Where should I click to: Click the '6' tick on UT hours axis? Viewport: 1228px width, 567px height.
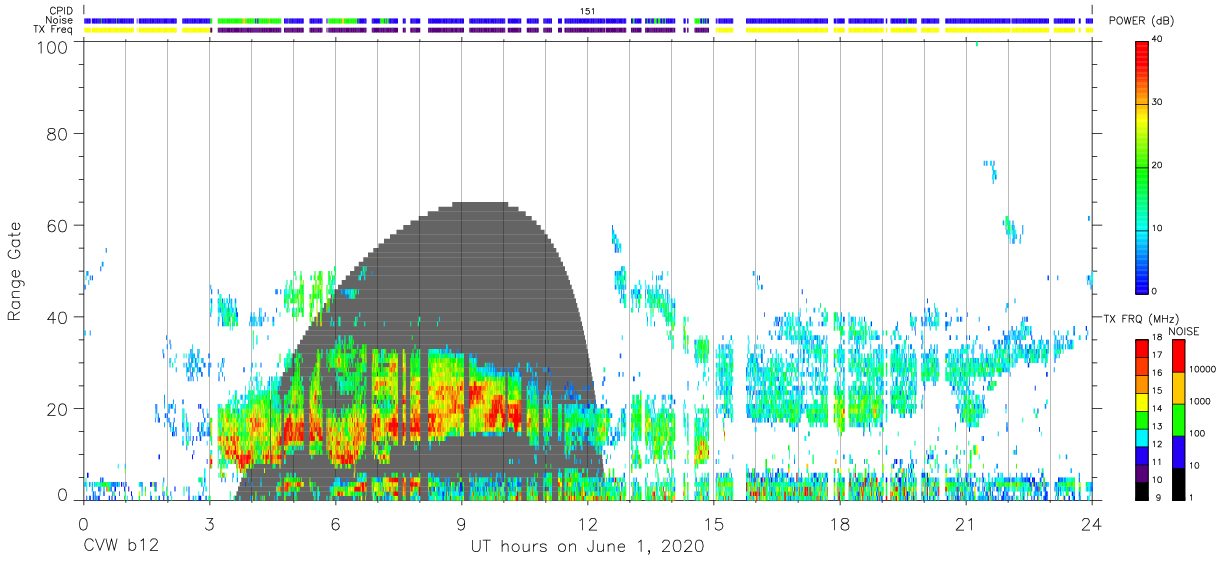coord(335,524)
